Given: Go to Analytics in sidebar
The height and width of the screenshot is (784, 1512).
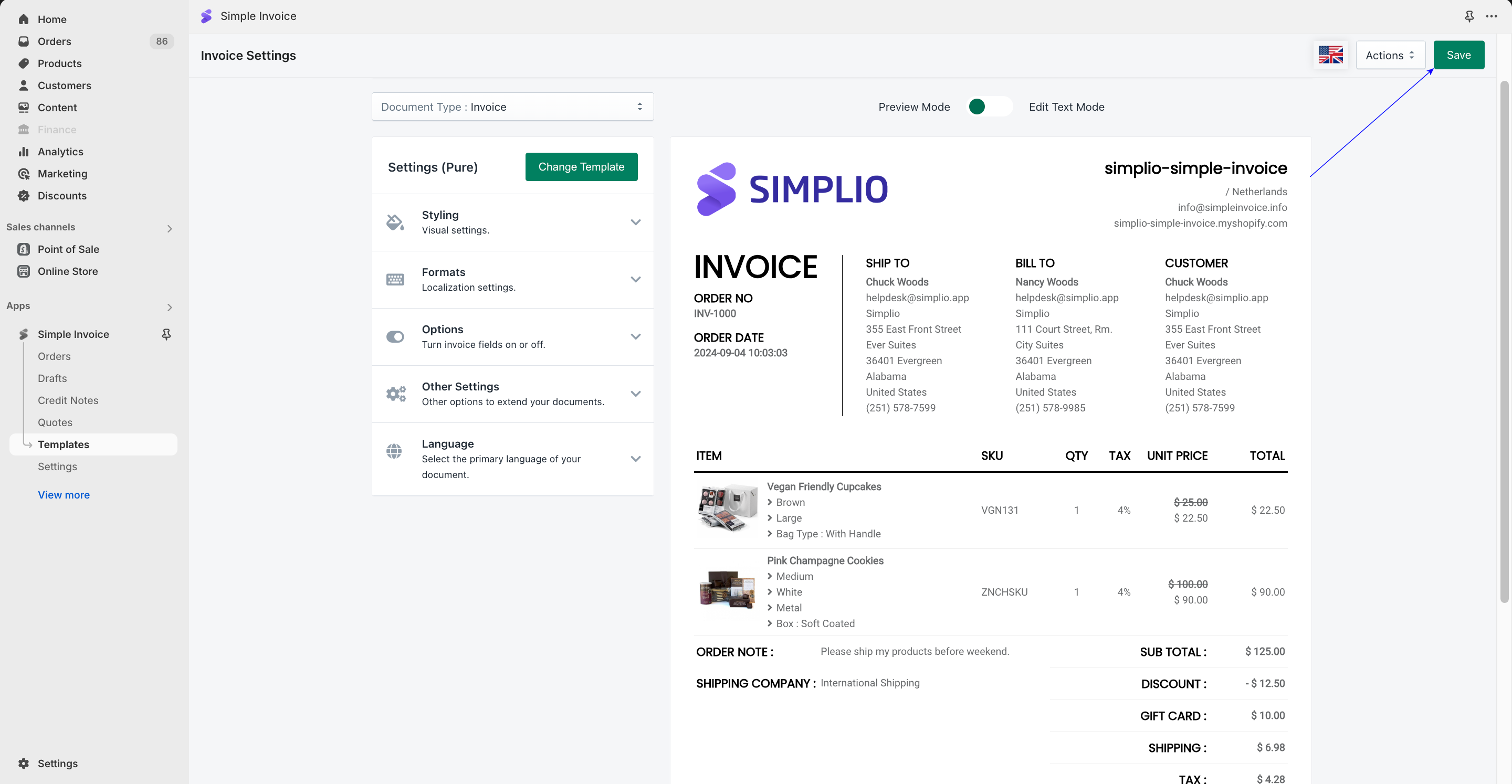Looking at the screenshot, I should coord(60,152).
